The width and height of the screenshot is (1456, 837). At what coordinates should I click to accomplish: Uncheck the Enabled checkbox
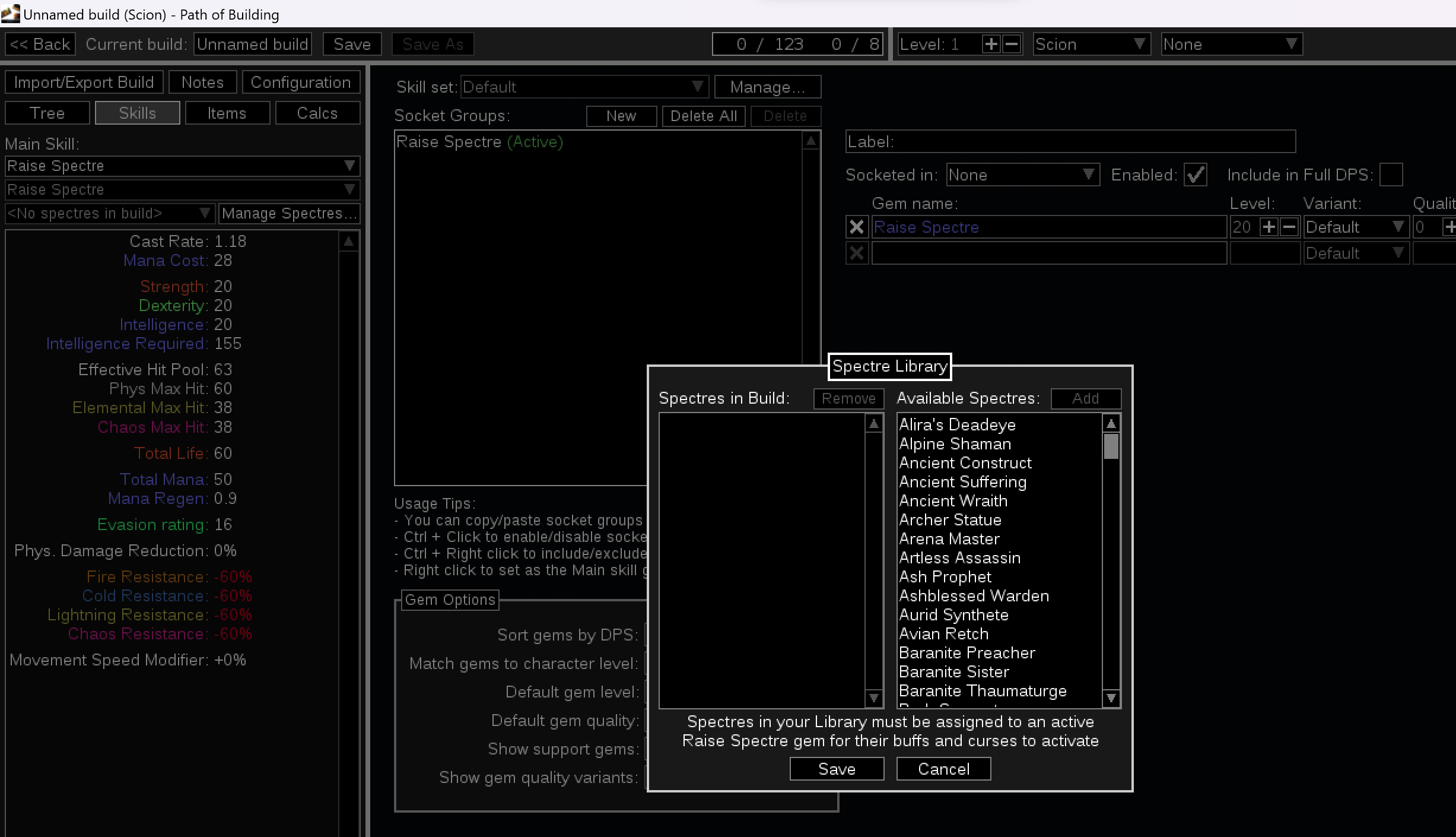point(1195,175)
